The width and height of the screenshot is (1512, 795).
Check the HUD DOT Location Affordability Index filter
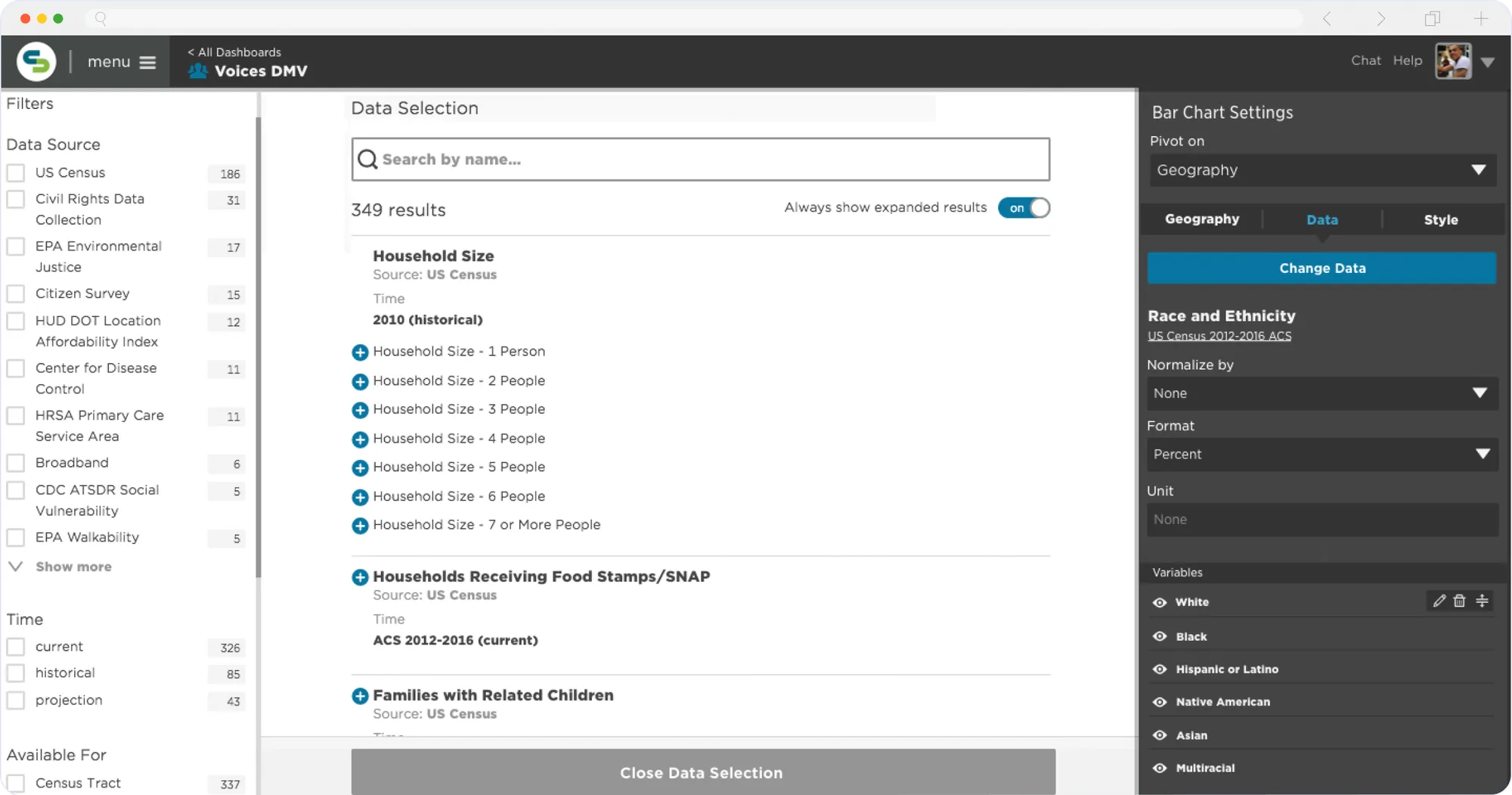click(16, 321)
